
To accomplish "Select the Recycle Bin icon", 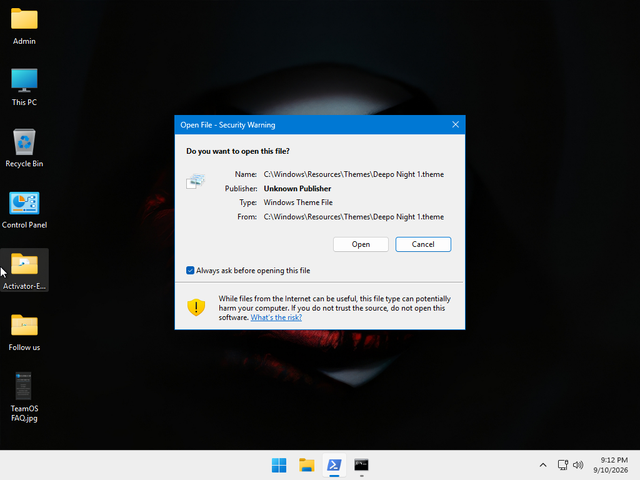I will [24, 148].
